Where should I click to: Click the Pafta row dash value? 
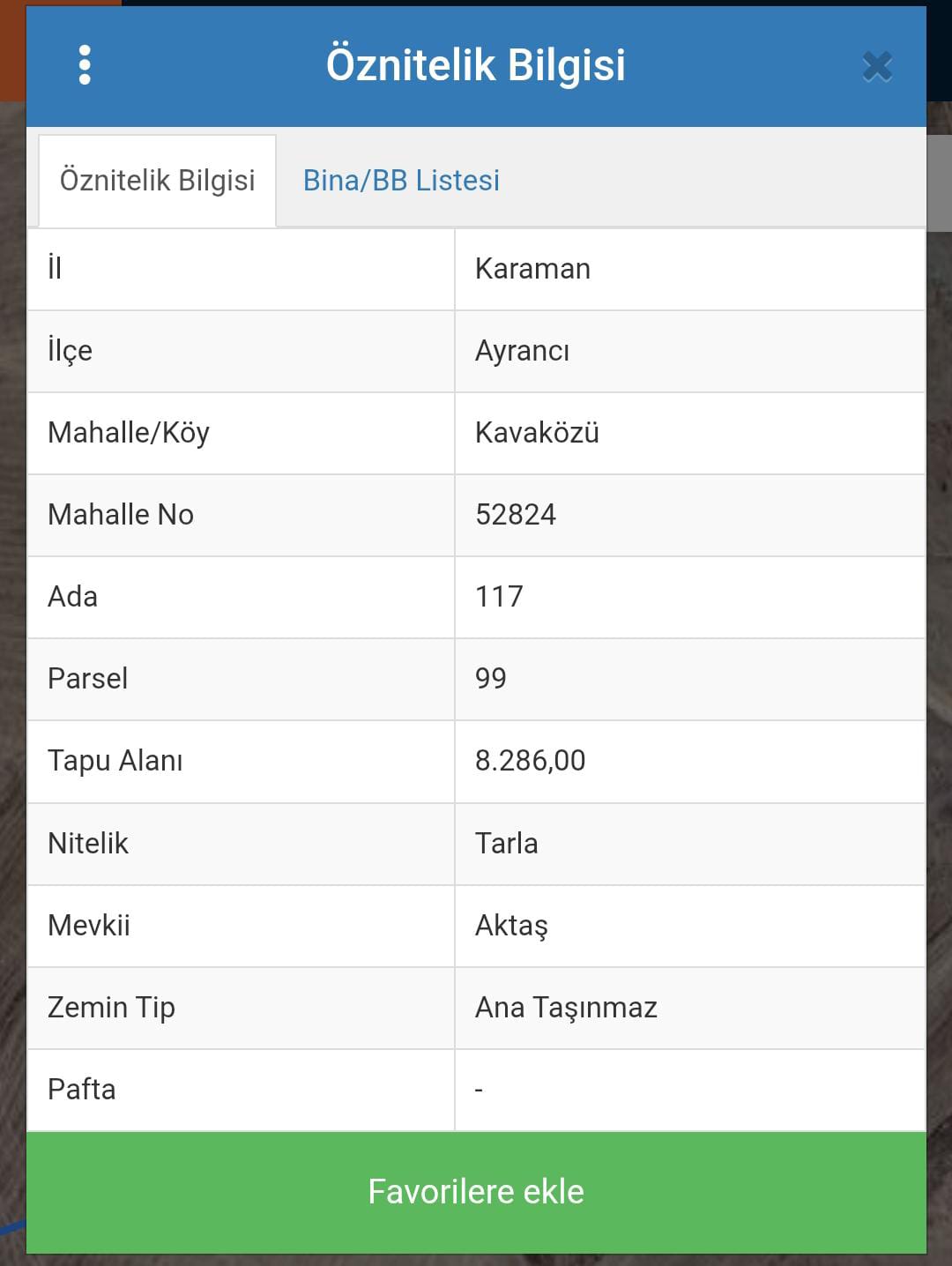coord(479,1091)
